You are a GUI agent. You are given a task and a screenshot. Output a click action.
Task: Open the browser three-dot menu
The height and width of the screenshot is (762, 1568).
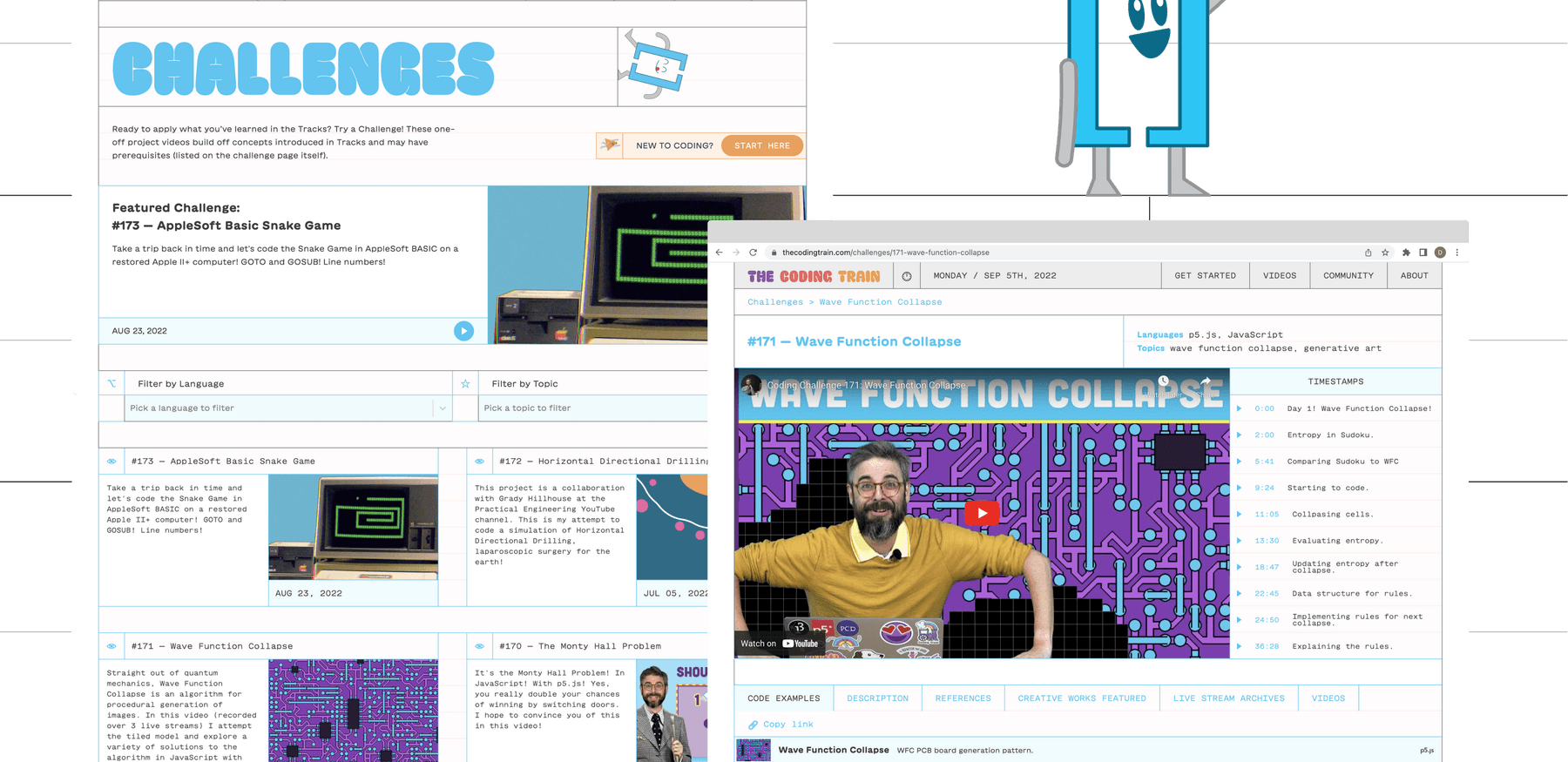click(1456, 253)
